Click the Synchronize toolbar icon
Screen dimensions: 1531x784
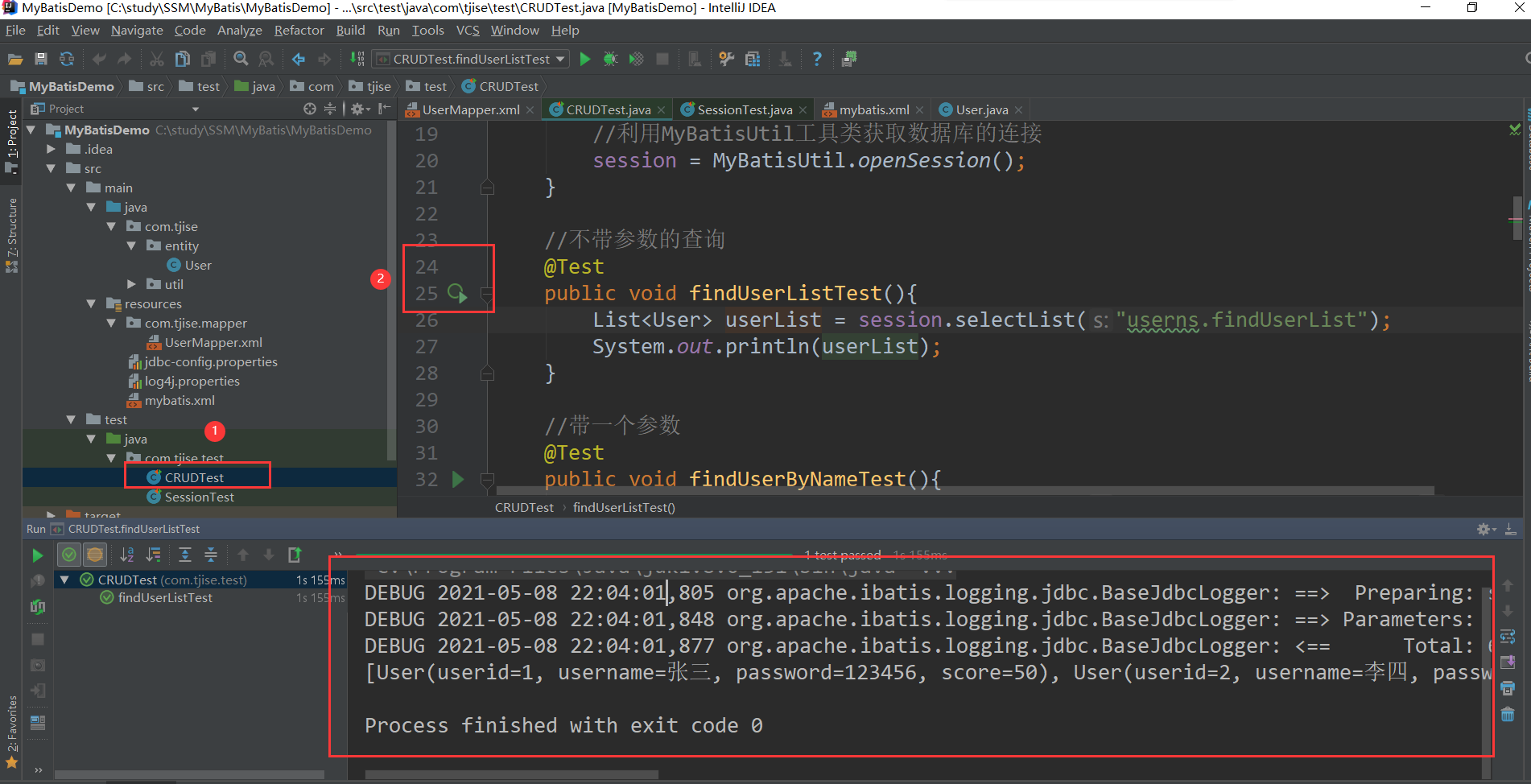tap(67, 59)
